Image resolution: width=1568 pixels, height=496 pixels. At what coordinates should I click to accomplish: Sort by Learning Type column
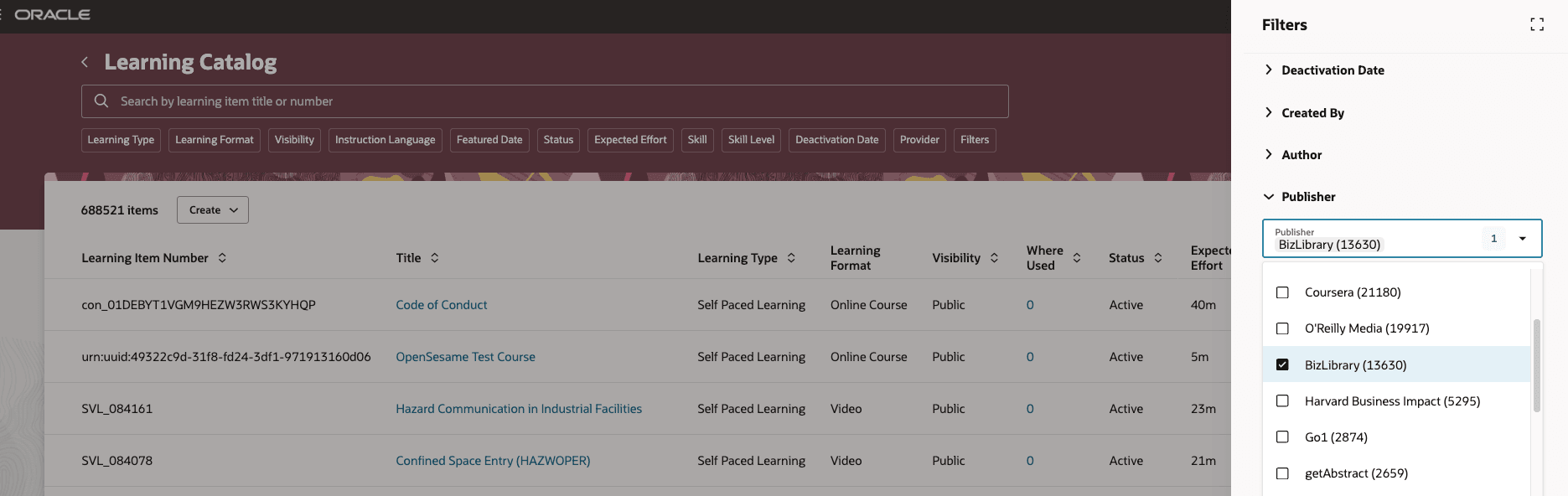coord(791,257)
